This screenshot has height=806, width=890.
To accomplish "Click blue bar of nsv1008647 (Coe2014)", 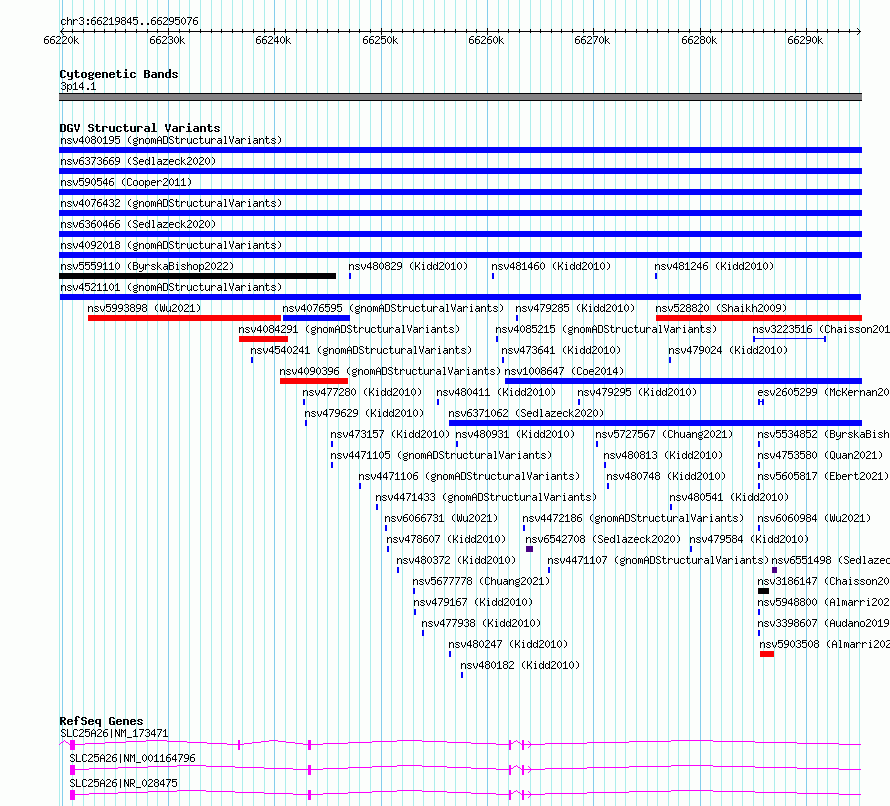I will [x=683, y=381].
